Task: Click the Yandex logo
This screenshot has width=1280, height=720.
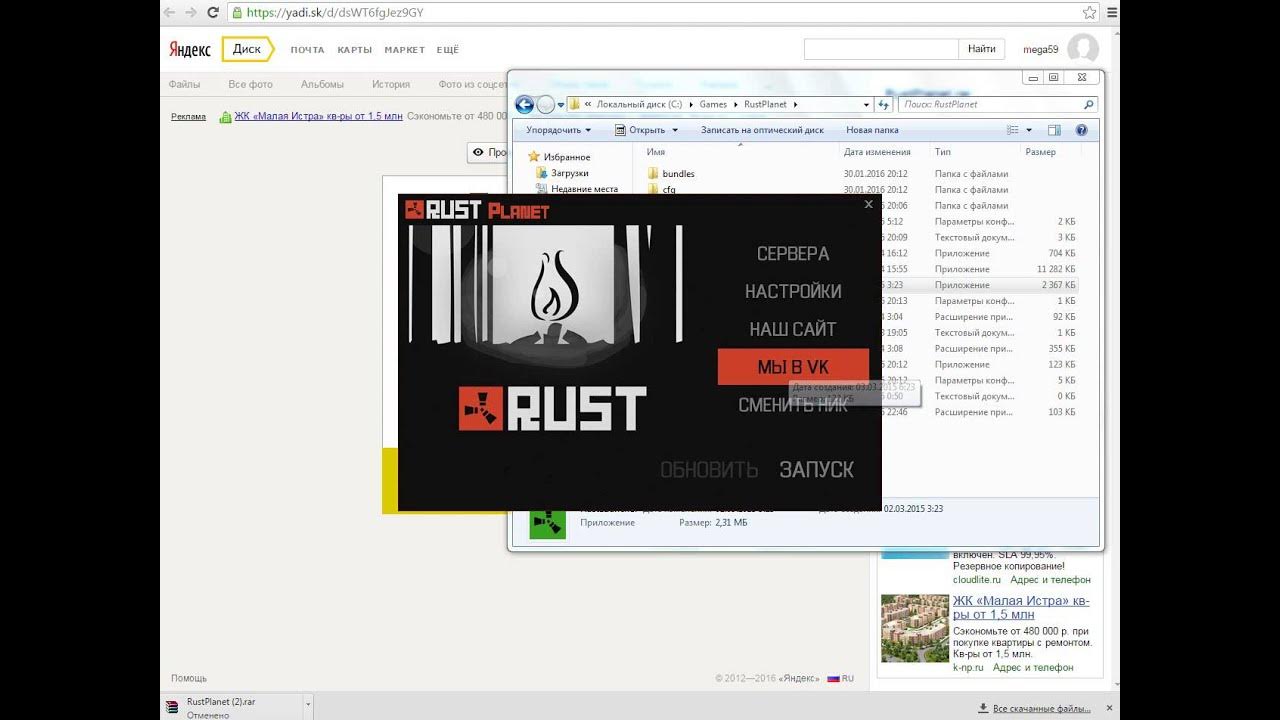Action: point(190,49)
